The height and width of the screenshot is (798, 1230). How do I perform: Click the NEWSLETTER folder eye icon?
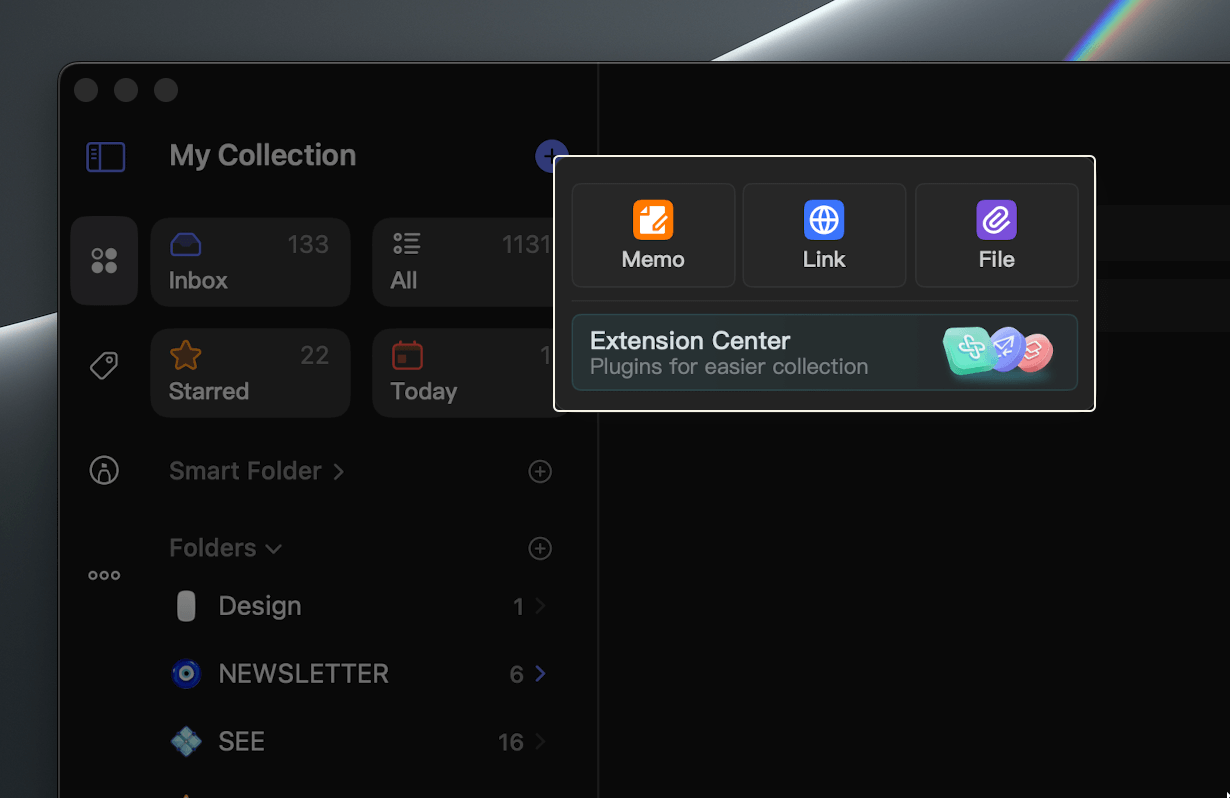(186, 674)
